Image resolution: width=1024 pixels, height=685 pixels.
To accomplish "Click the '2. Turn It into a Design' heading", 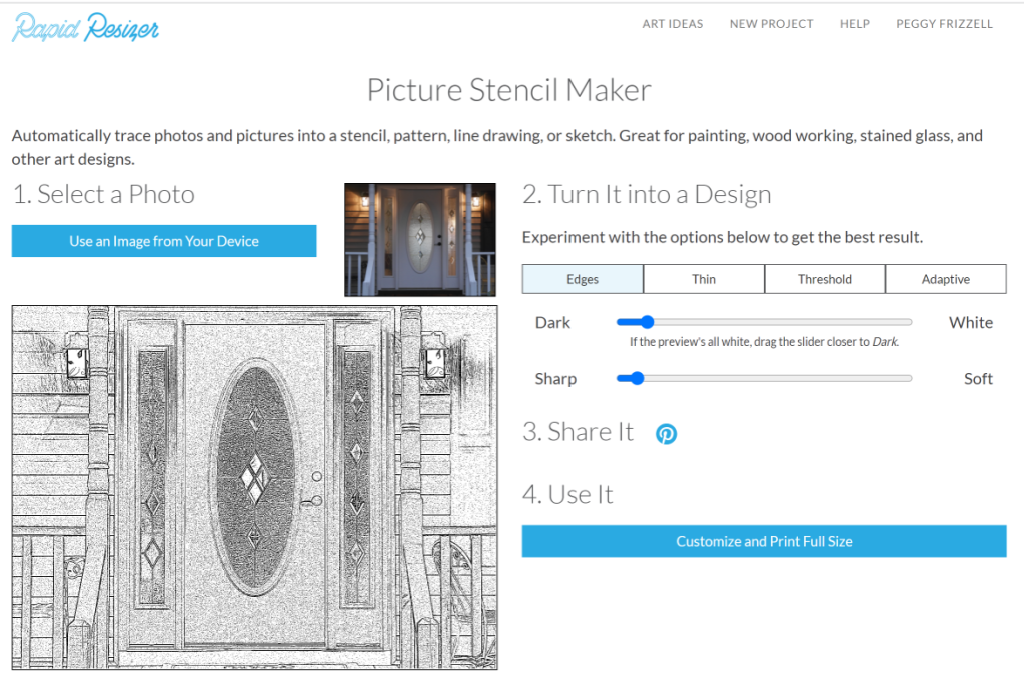I will tap(647, 195).
